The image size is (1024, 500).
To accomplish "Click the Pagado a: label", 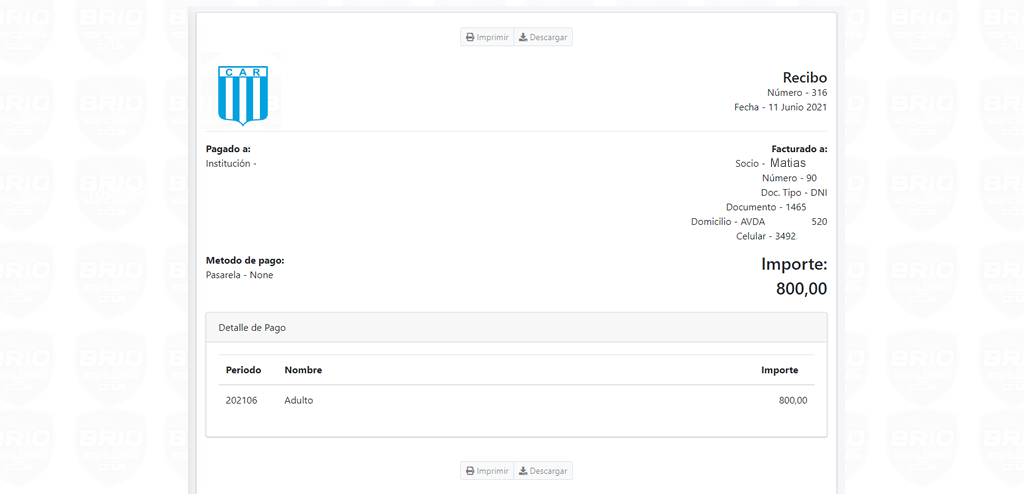I will coord(228,149).
